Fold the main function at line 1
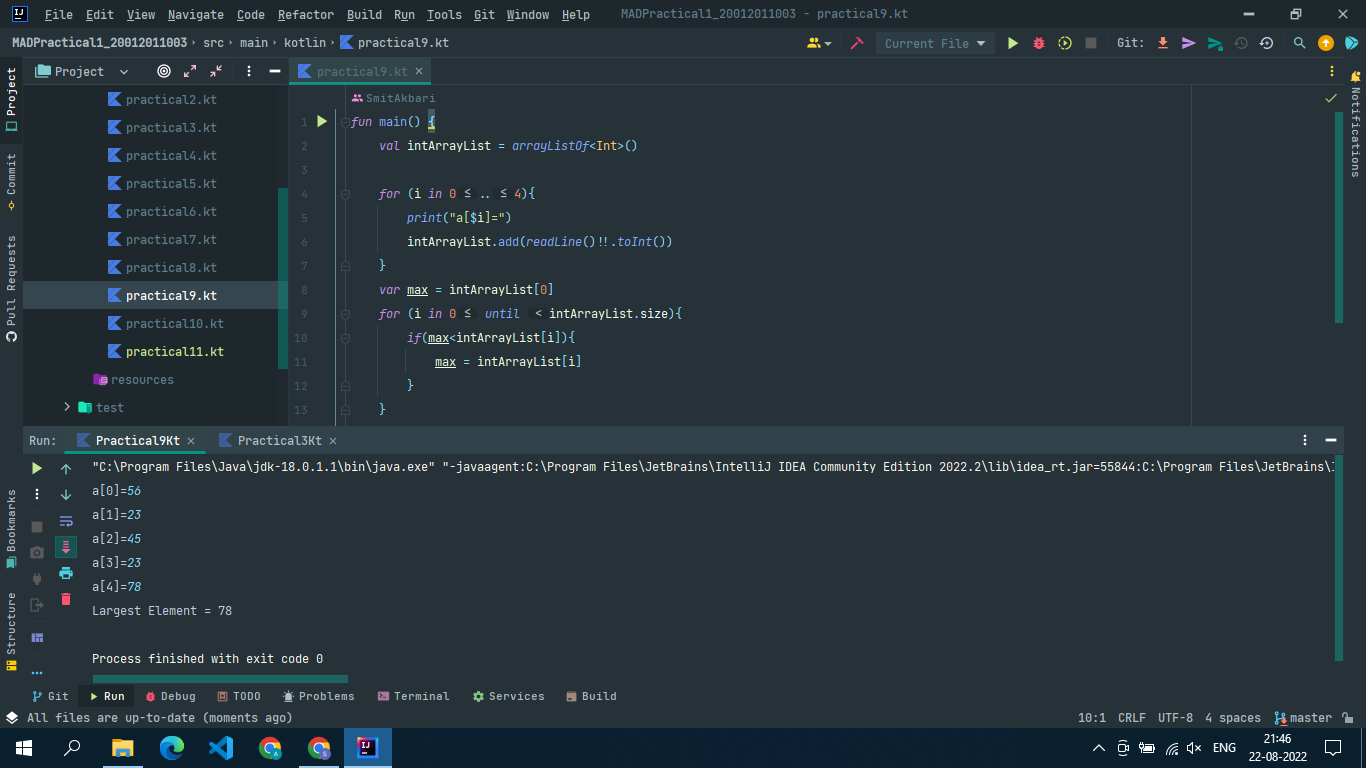1366x768 pixels. tap(344, 122)
